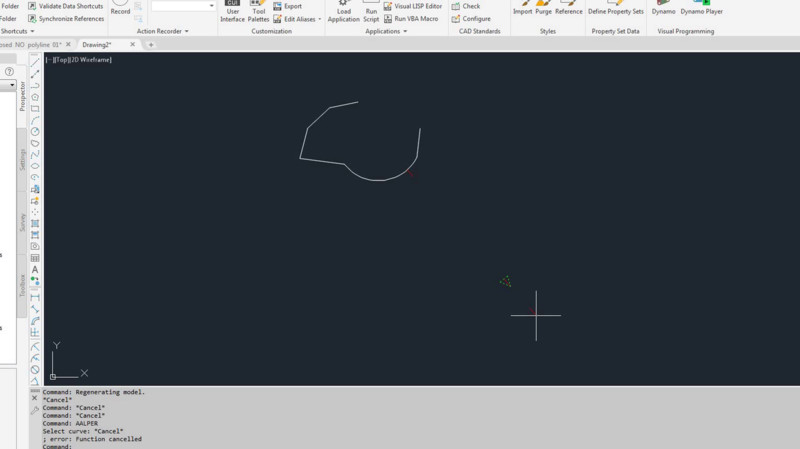Click the Add Selected tool icon
The width and height of the screenshot is (800, 449).
35,281
